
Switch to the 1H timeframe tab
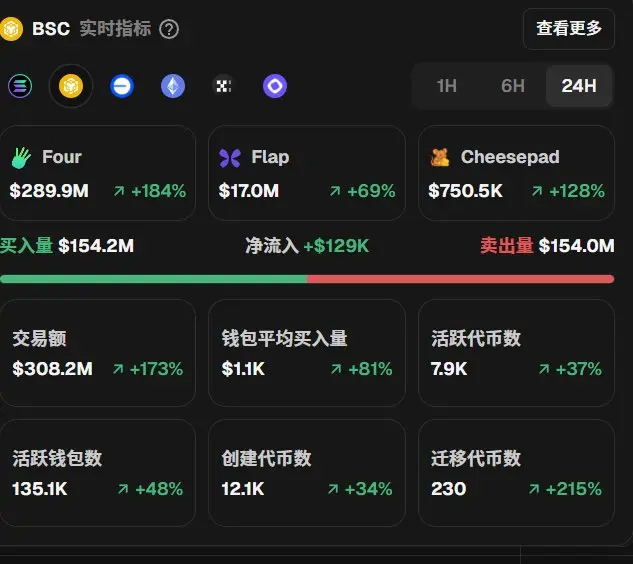tap(446, 86)
